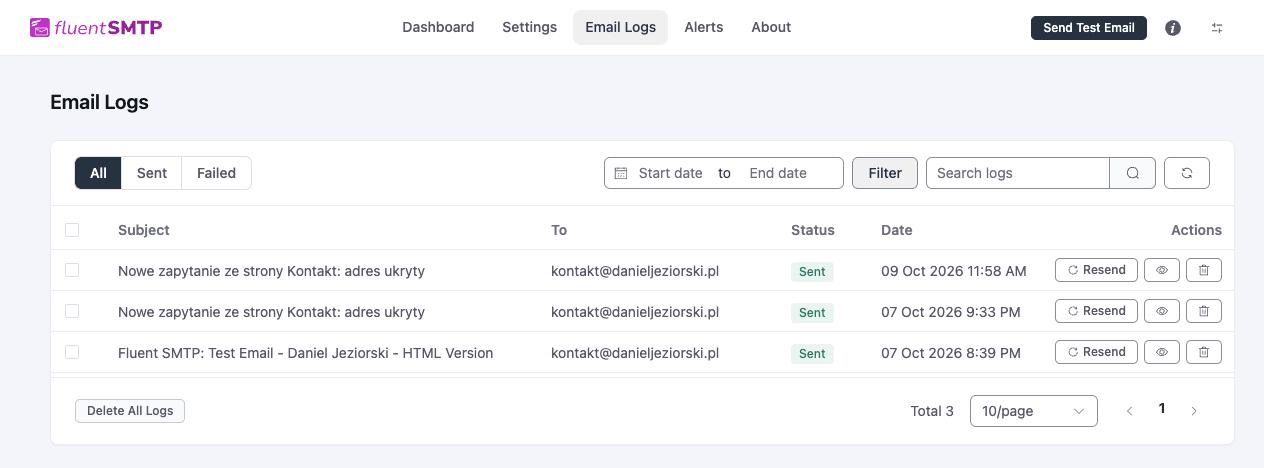Click page number 1
The image size is (1264, 468).
point(1162,409)
